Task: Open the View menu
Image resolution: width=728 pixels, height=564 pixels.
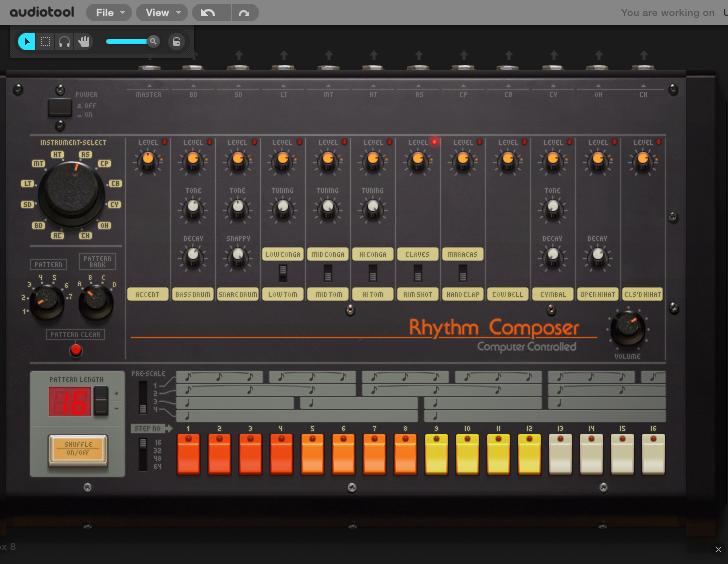Action: tap(162, 13)
